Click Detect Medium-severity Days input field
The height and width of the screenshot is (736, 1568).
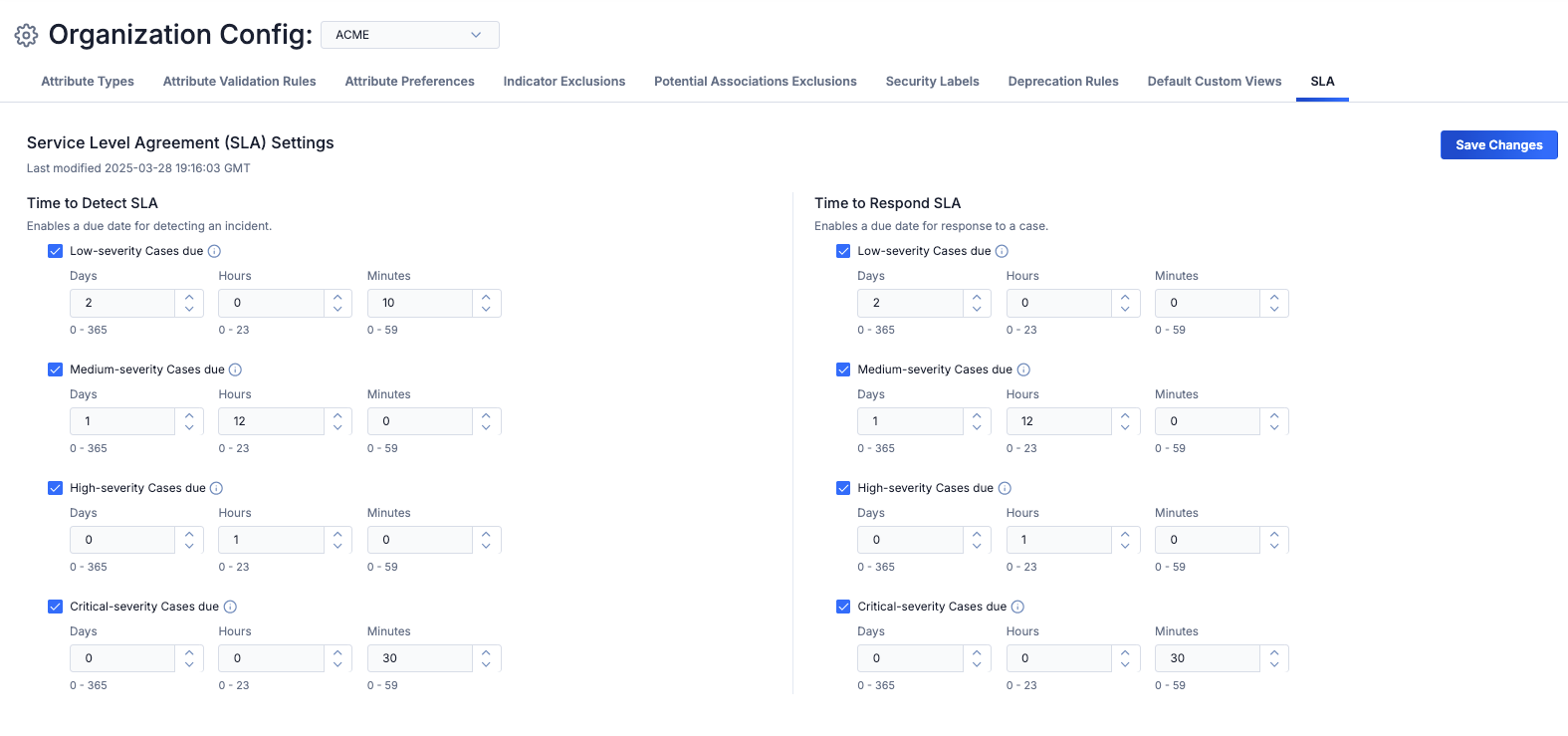pos(122,421)
